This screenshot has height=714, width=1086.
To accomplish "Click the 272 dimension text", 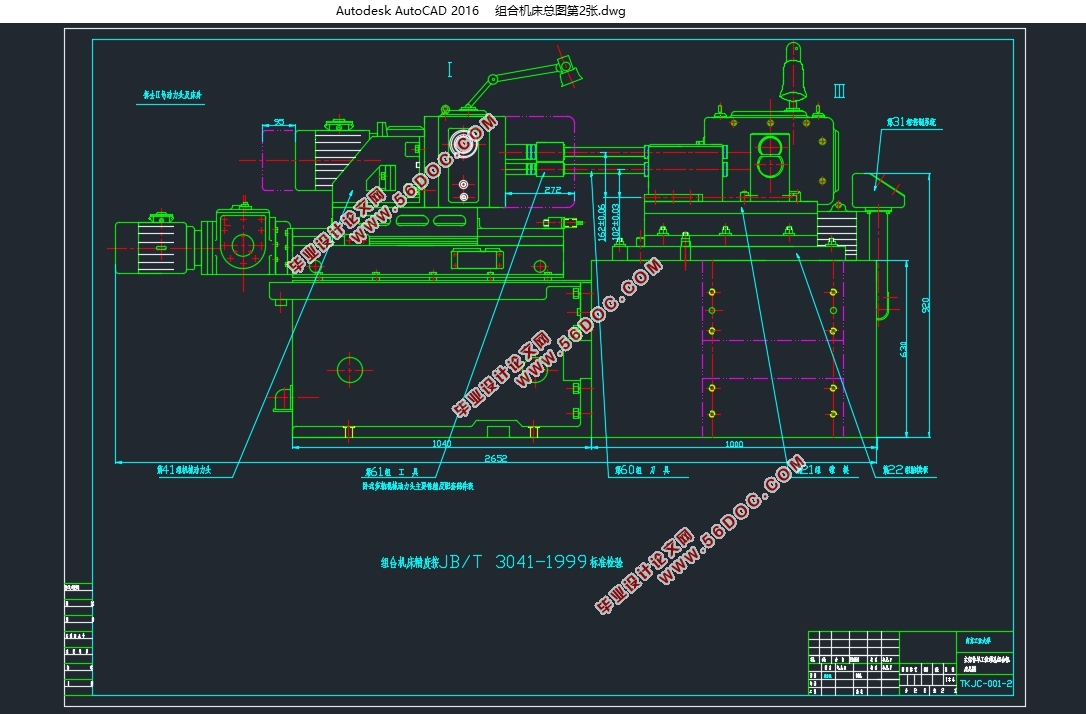I will (552, 190).
